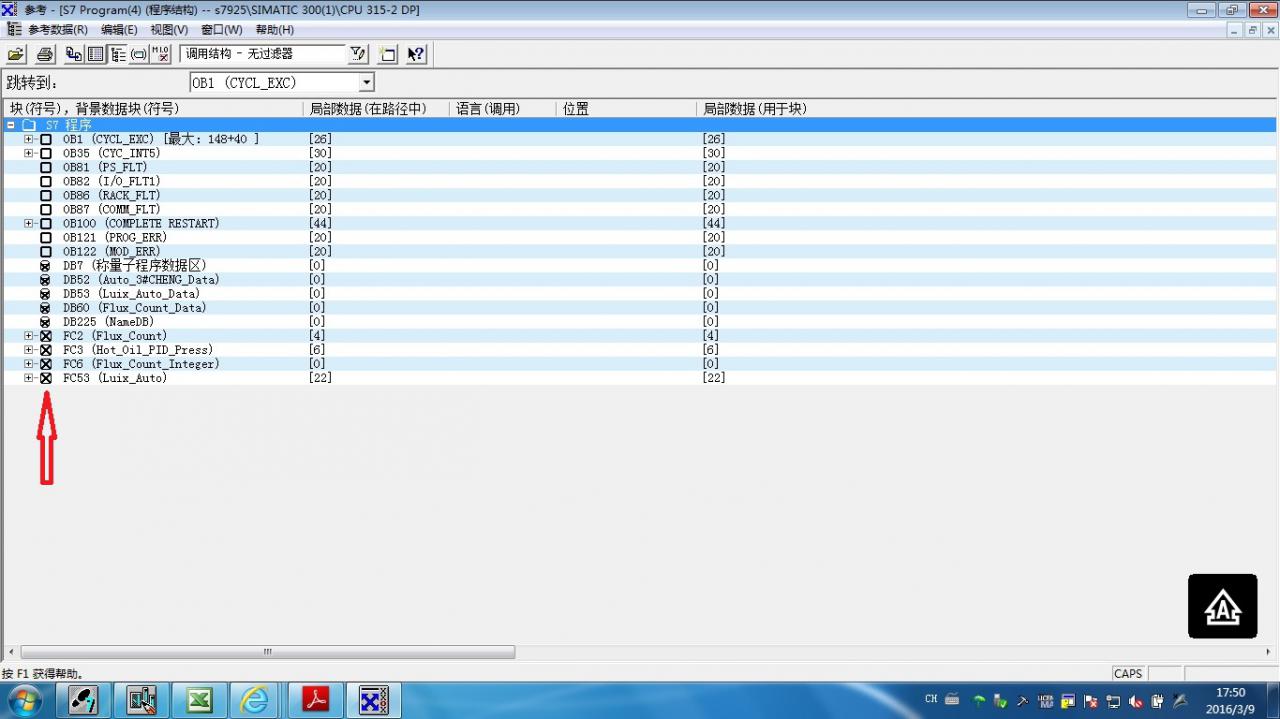Viewport: 1280px width, 719px height.
Task: Click the crossed box beside FC2 (Flux_Count)
Action: (46, 336)
